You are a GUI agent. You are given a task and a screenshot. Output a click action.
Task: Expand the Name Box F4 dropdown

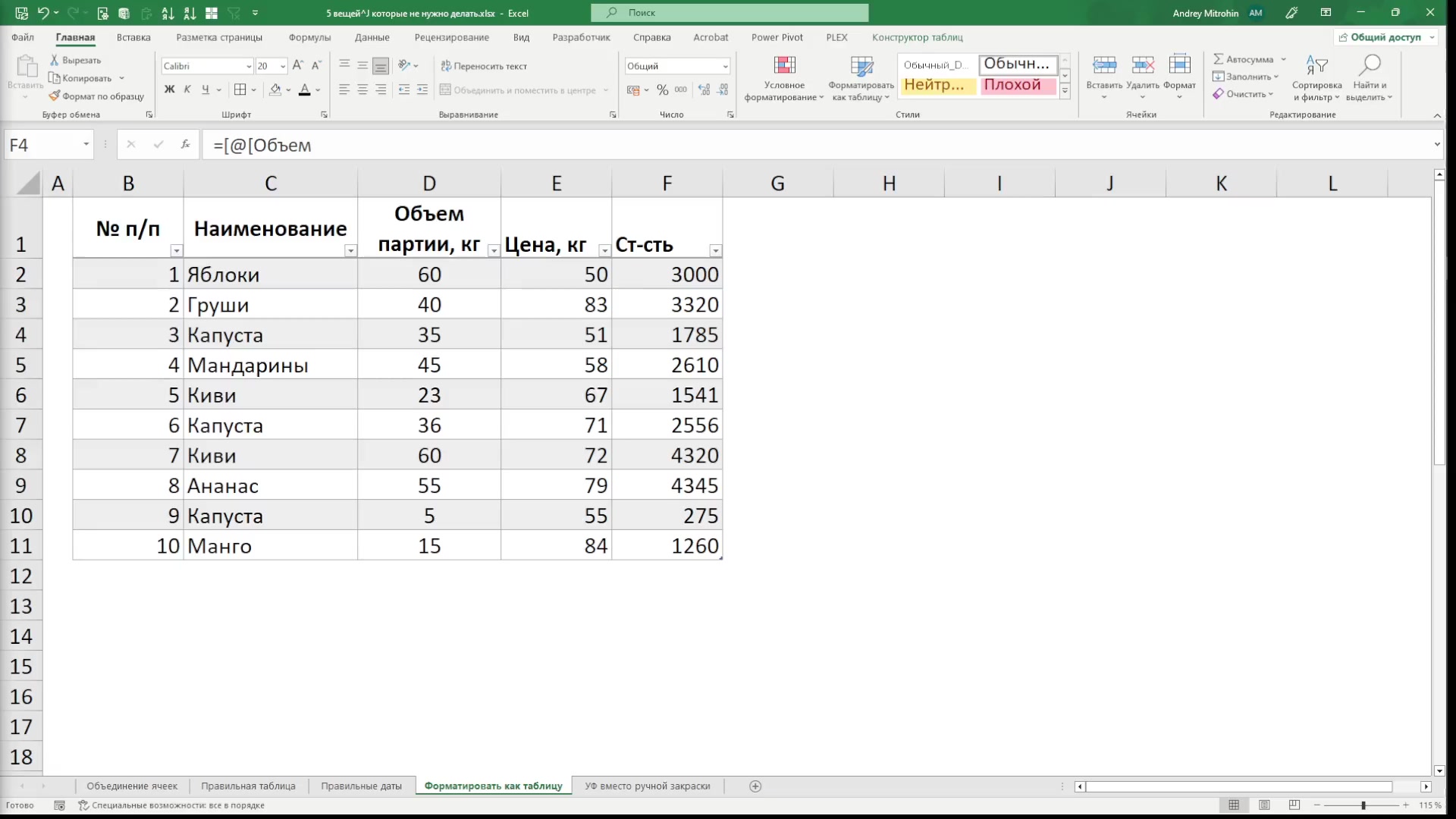(86, 144)
